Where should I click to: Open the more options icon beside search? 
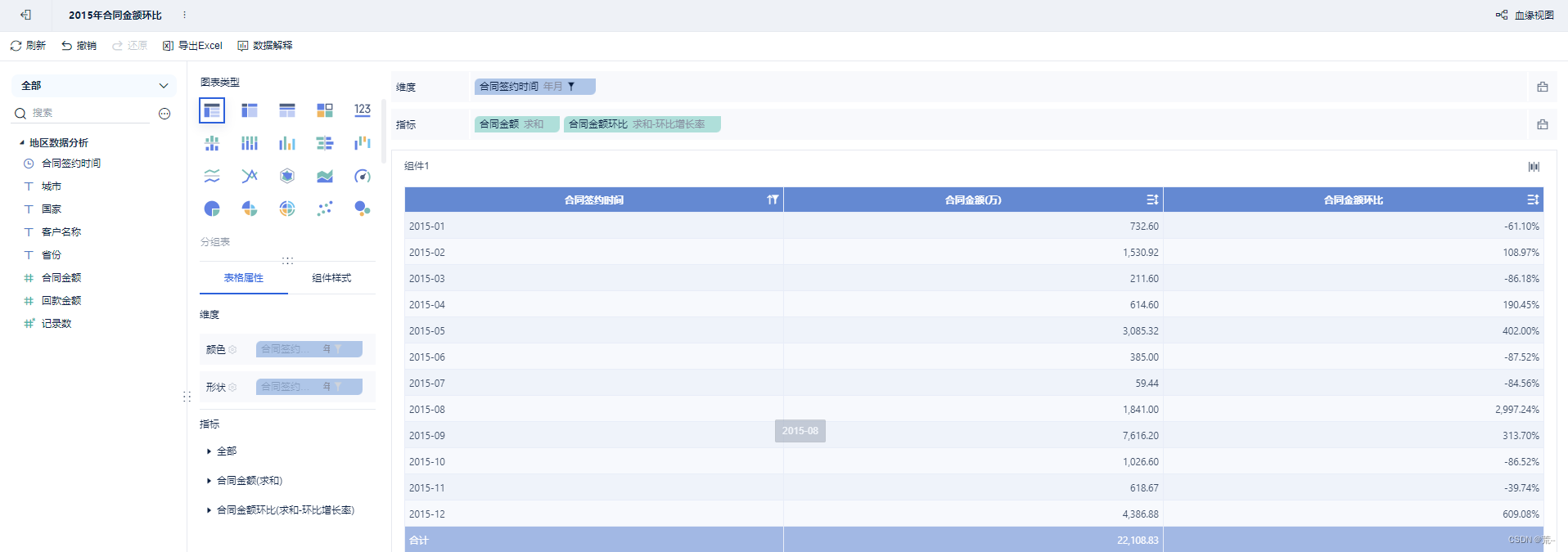coord(164,114)
